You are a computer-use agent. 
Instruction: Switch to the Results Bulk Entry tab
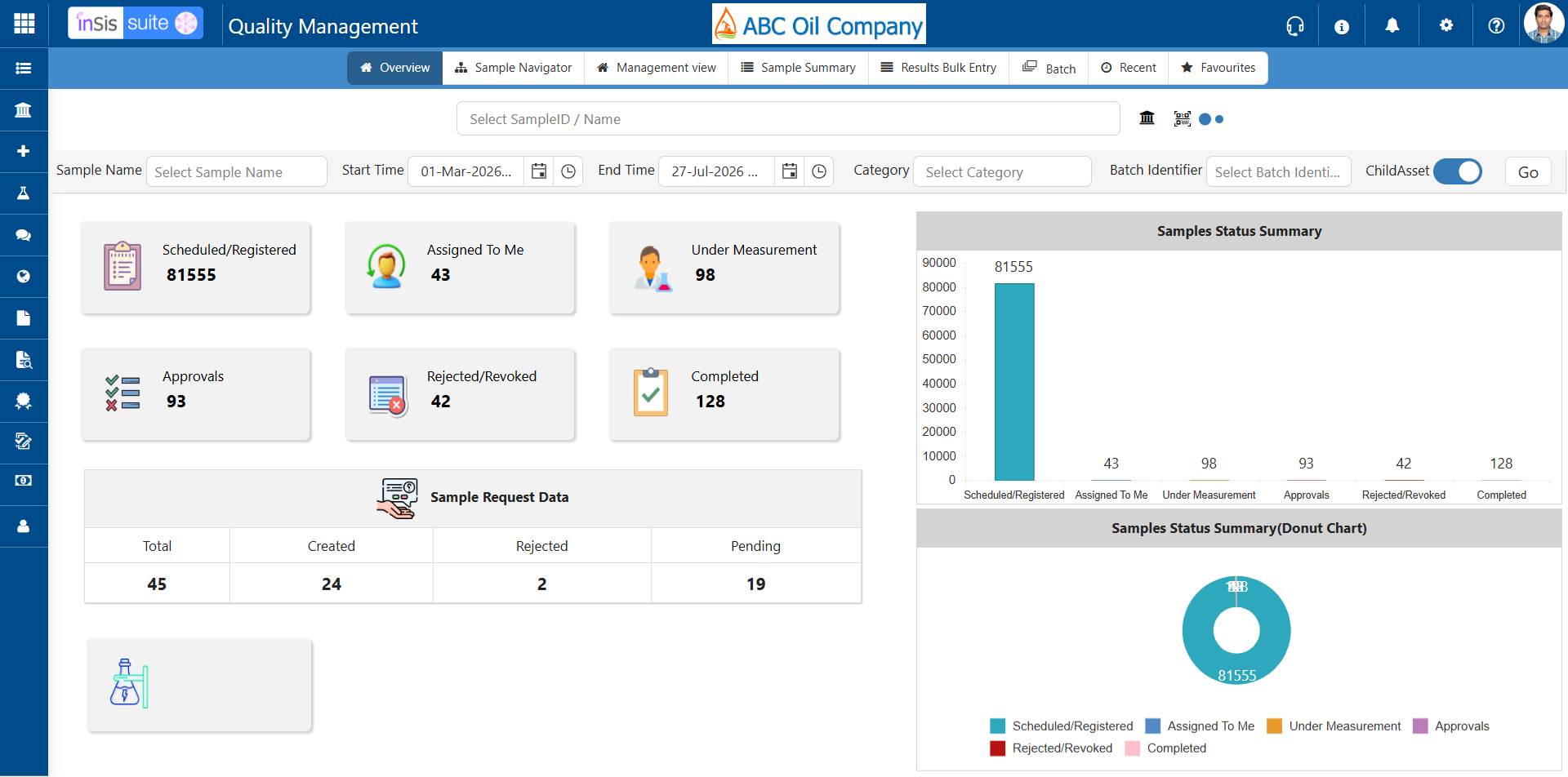click(x=938, y=68)
